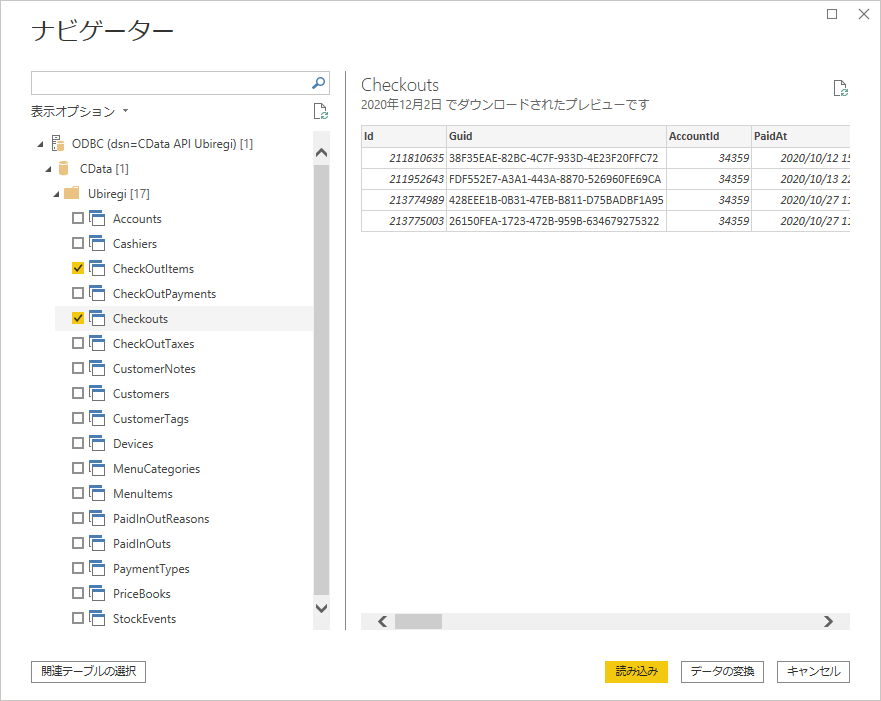
Task: Click the preview horizontal scrollbar thumb
Action: 418,622
